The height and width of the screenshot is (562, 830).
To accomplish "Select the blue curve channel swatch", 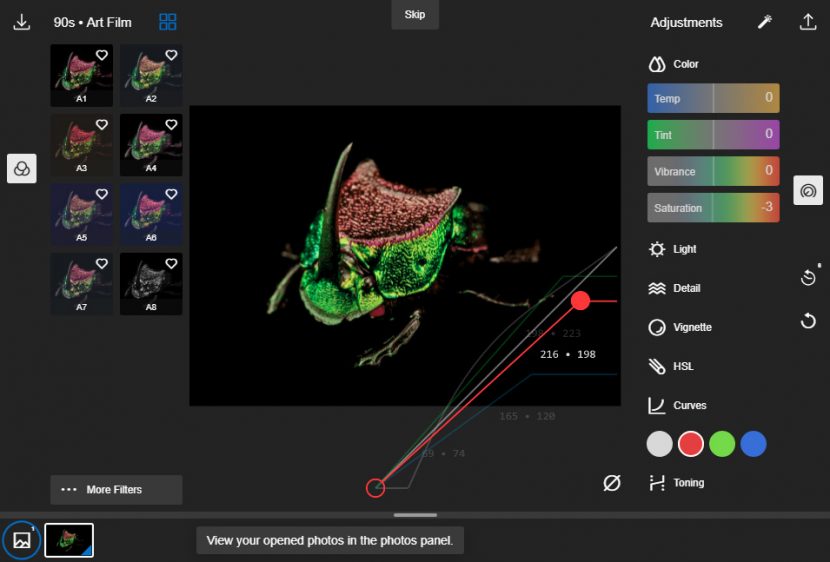I will [753, 444].
